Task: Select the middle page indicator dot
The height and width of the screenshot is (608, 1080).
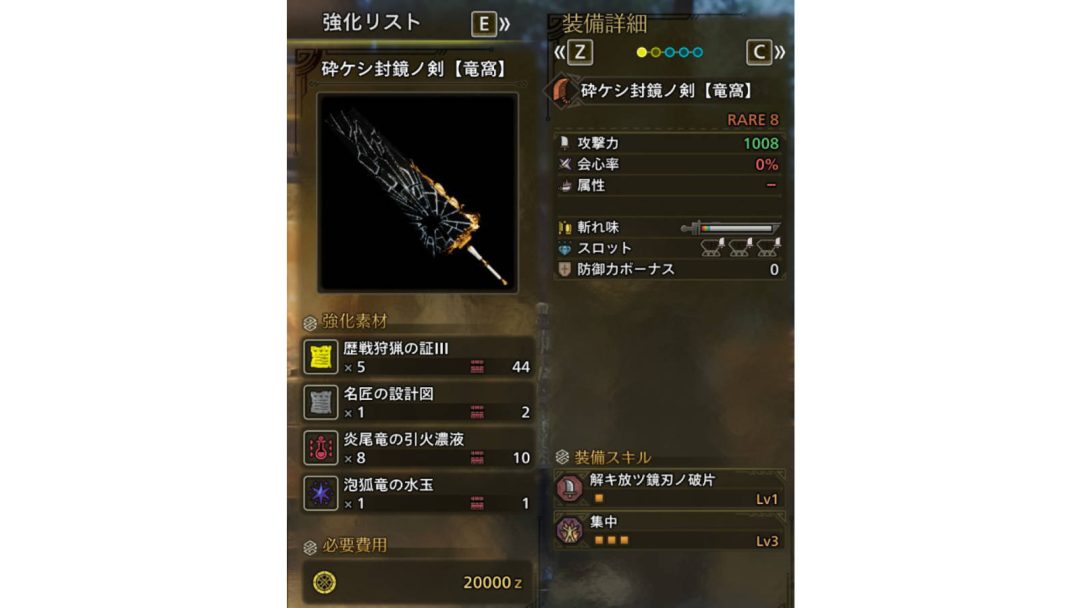Action: point(669,52)
